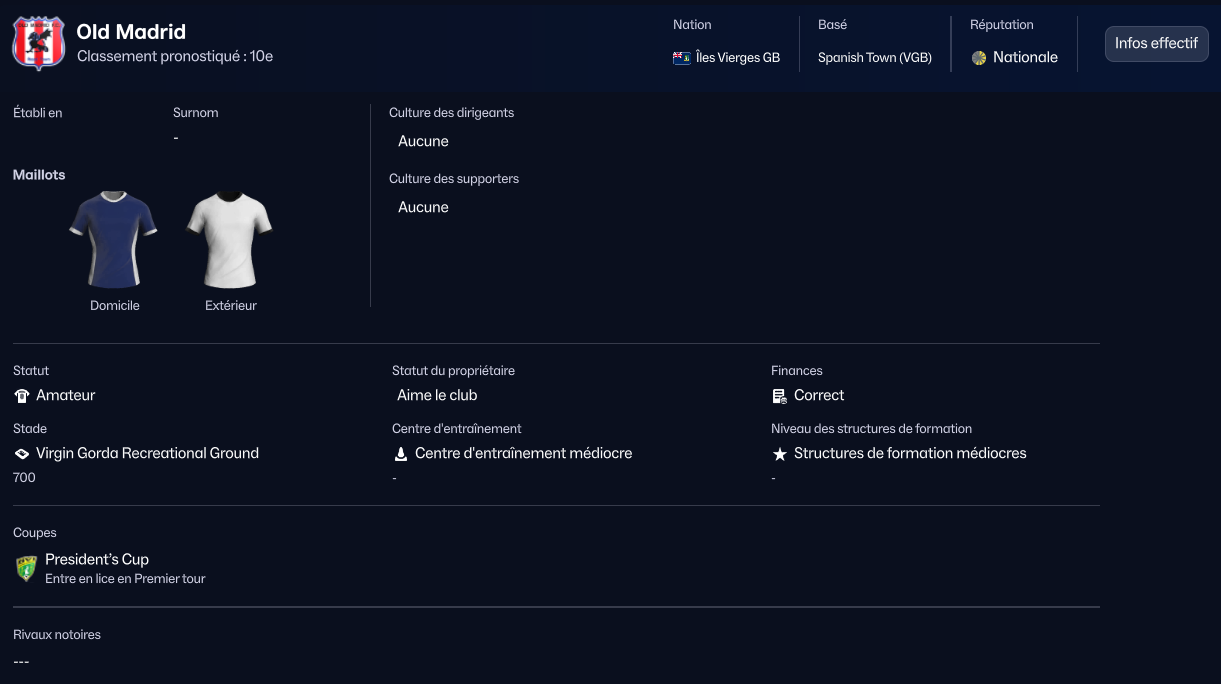The height and width of the screenshot is (684, 1221).
Task: Select the white Extérieur away kit
Action: 230,240
